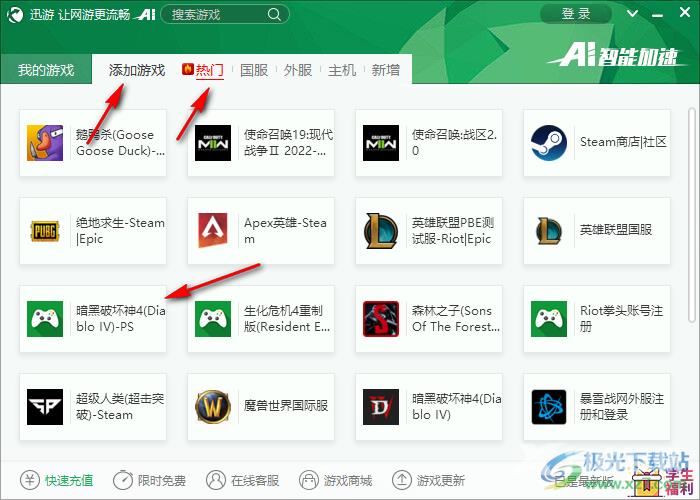700x500 pixels.
Task: Click the Steam logo icon
Action: [x=549, y=143]
